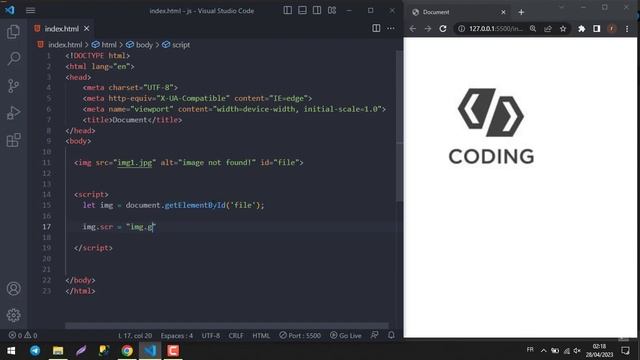Change CRLF end of line sequence
This screenshot has width=640, height=360.
coord(236,336)
